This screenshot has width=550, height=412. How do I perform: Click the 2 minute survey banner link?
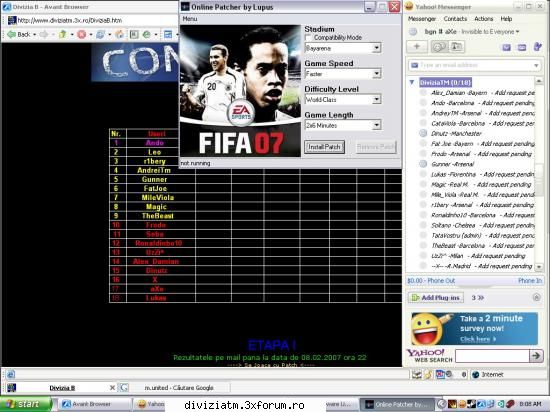pyautogui.click(x=474, y=329)
